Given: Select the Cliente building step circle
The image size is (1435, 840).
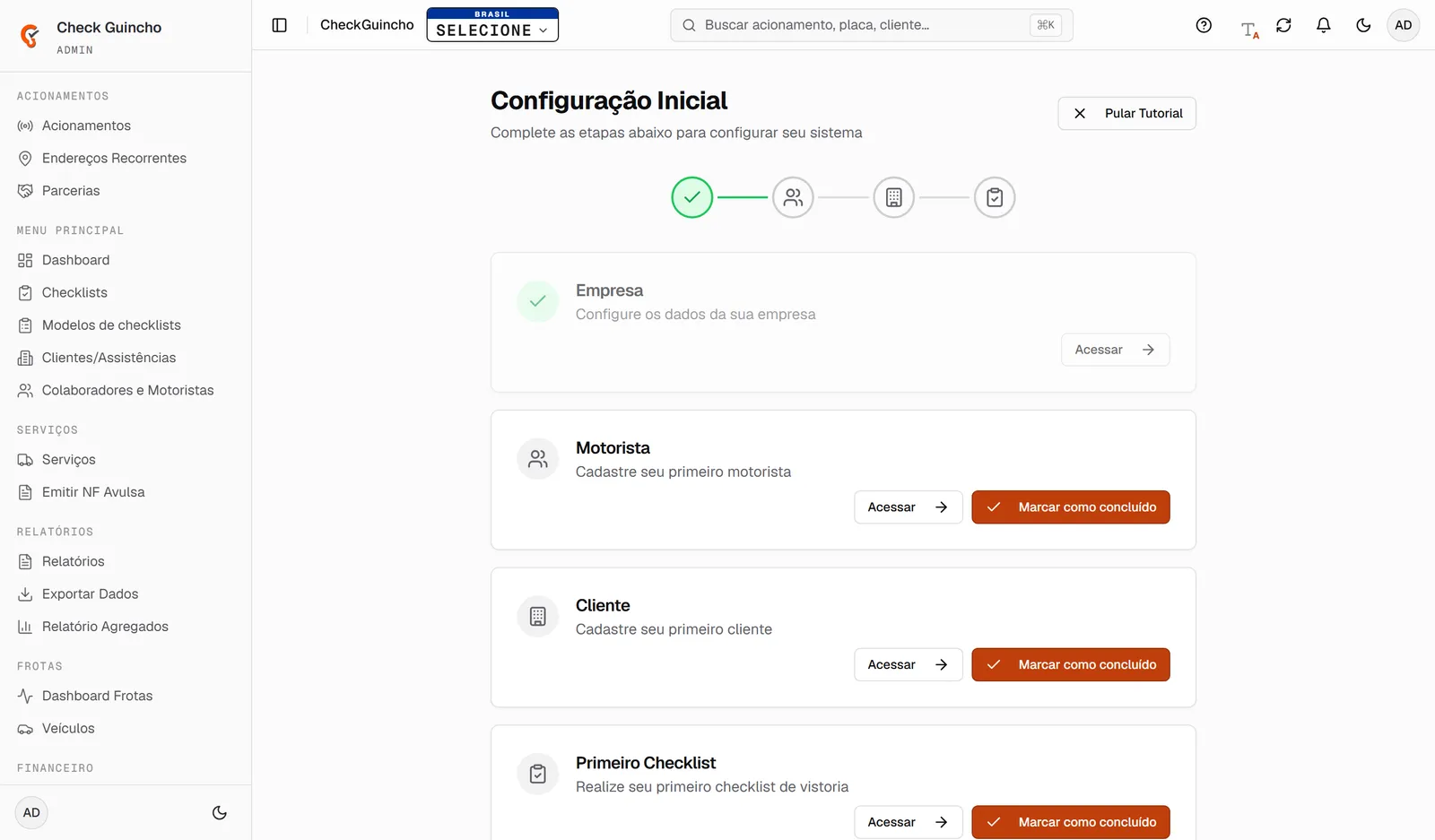Looking at the screenshot, I should coord(894,197).
